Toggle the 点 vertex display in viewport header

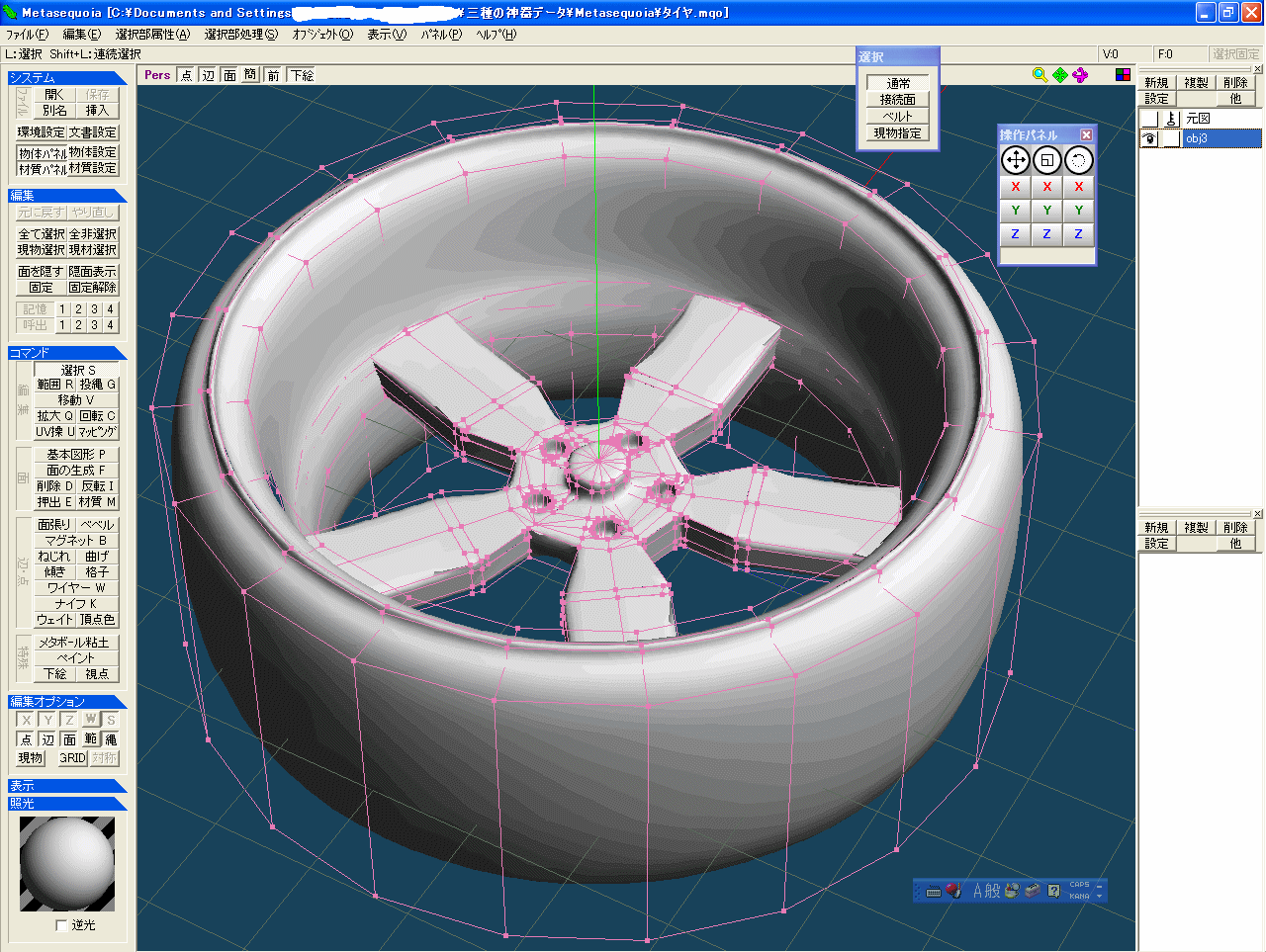(186, 75)
